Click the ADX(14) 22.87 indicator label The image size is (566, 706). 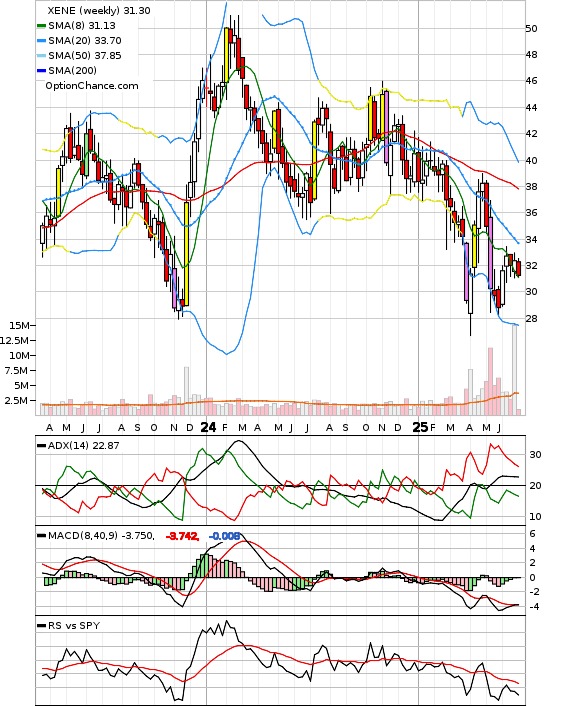(x=83, y=445)
